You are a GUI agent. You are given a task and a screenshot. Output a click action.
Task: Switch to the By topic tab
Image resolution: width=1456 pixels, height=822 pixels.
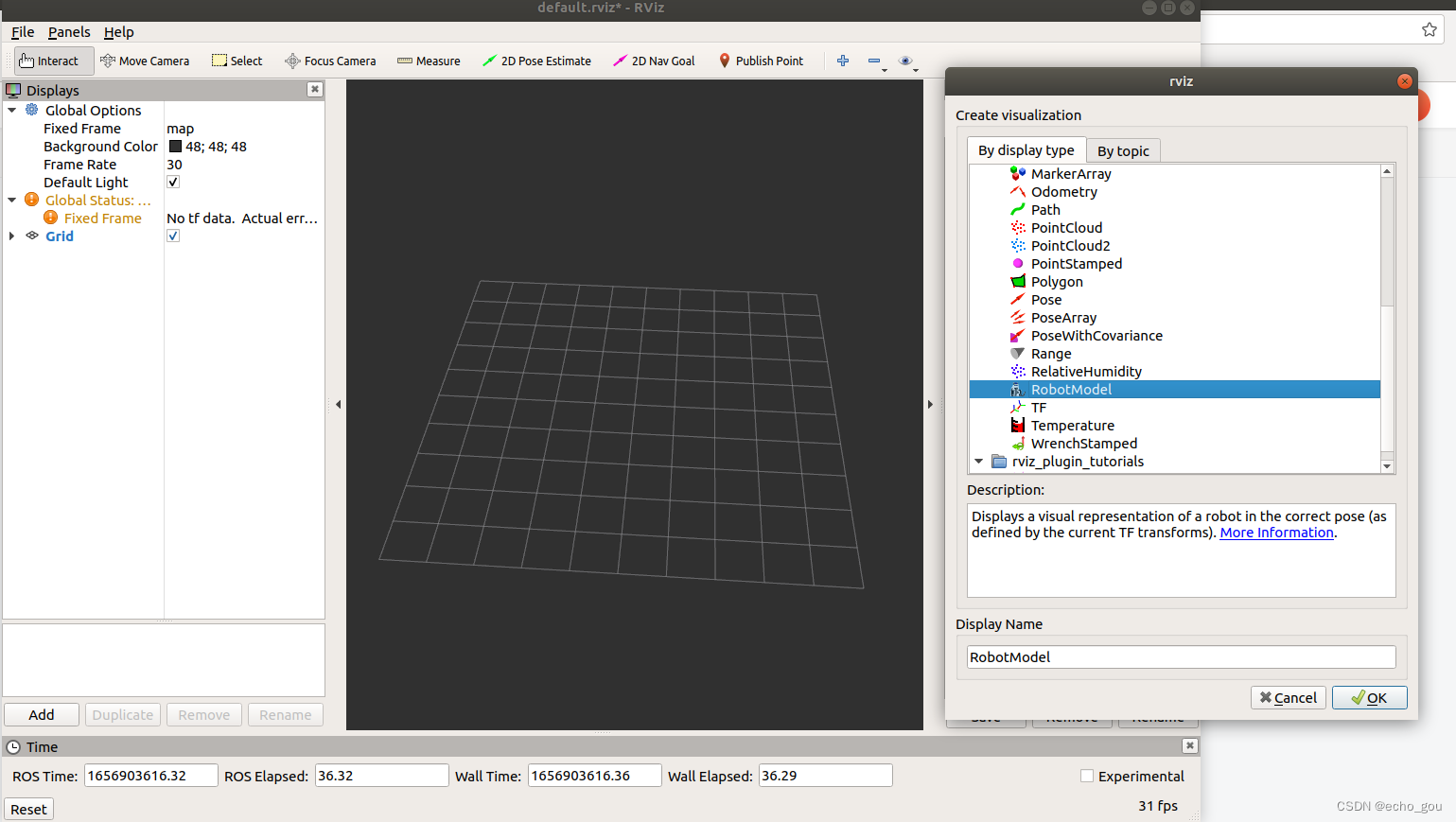1123,151
